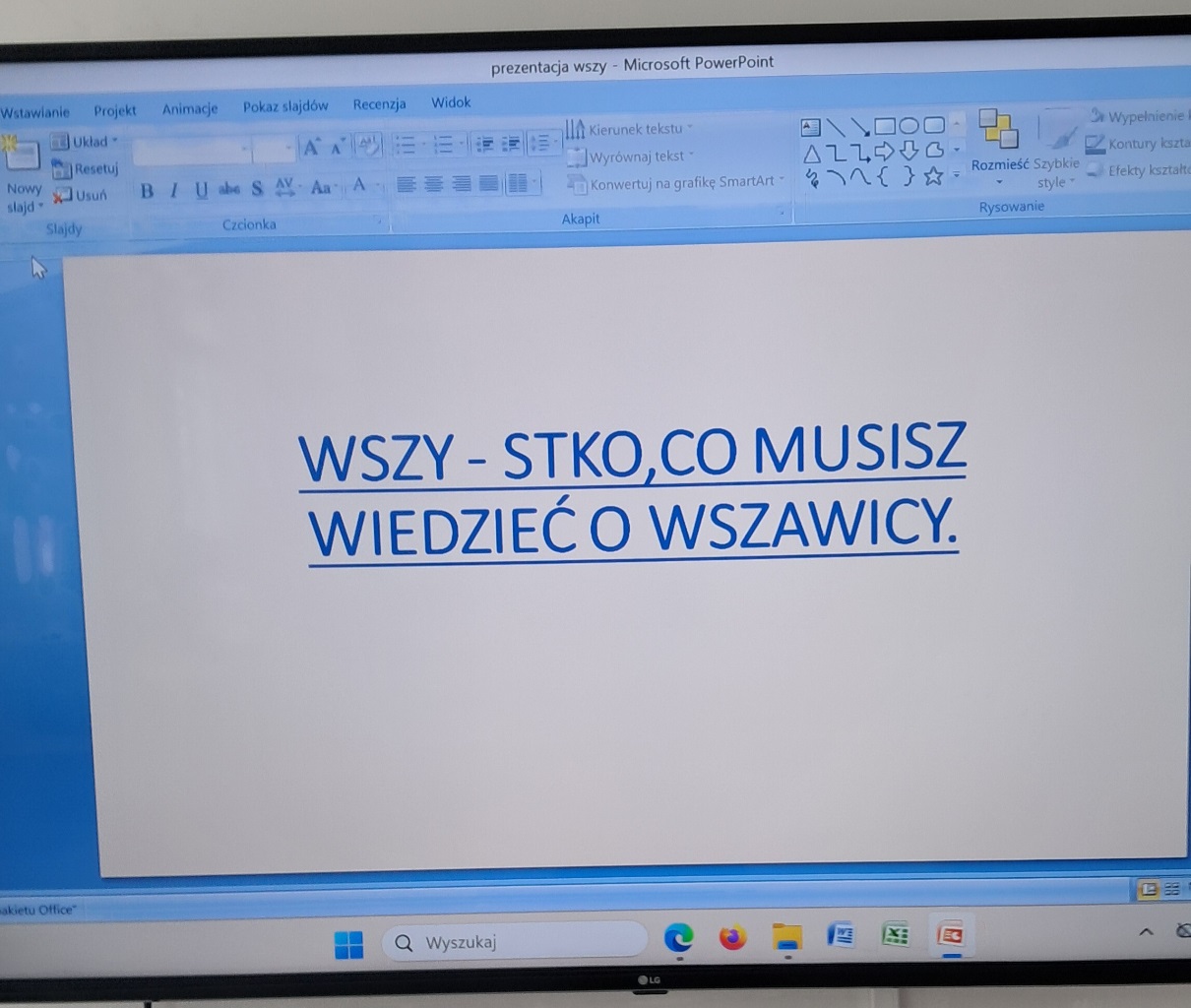1191x1008 pixels.
Task: Click the center text alignment icon
Action: tap(433, 184)
